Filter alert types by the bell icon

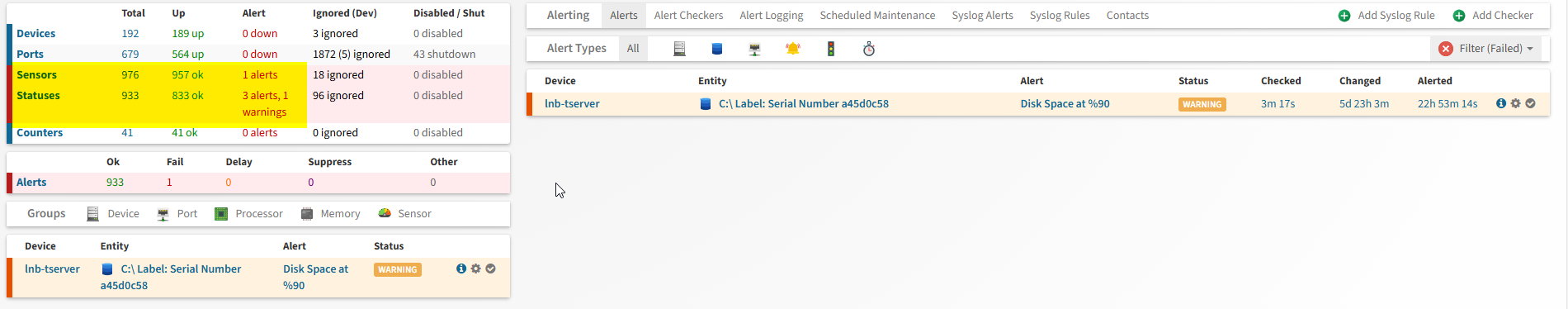tap(793, 49)
